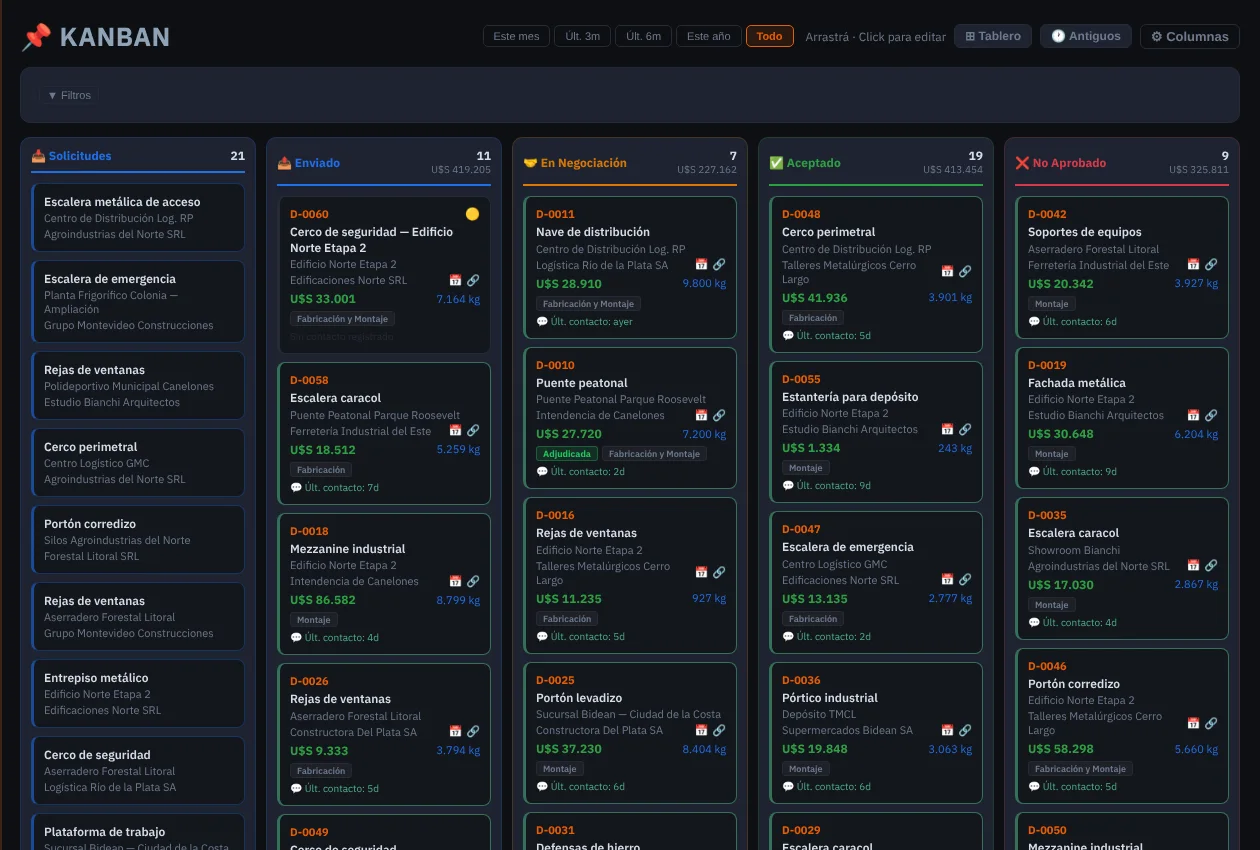Open the 'Escalera de emergencia' request card
Image resolution: width=1260 pixels, height=850 pixels.
coord(138,302)
